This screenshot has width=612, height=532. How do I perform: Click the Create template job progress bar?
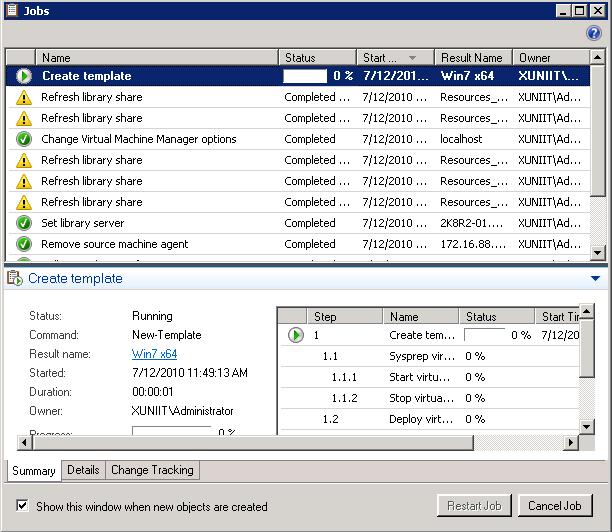(x=305, y=76)
